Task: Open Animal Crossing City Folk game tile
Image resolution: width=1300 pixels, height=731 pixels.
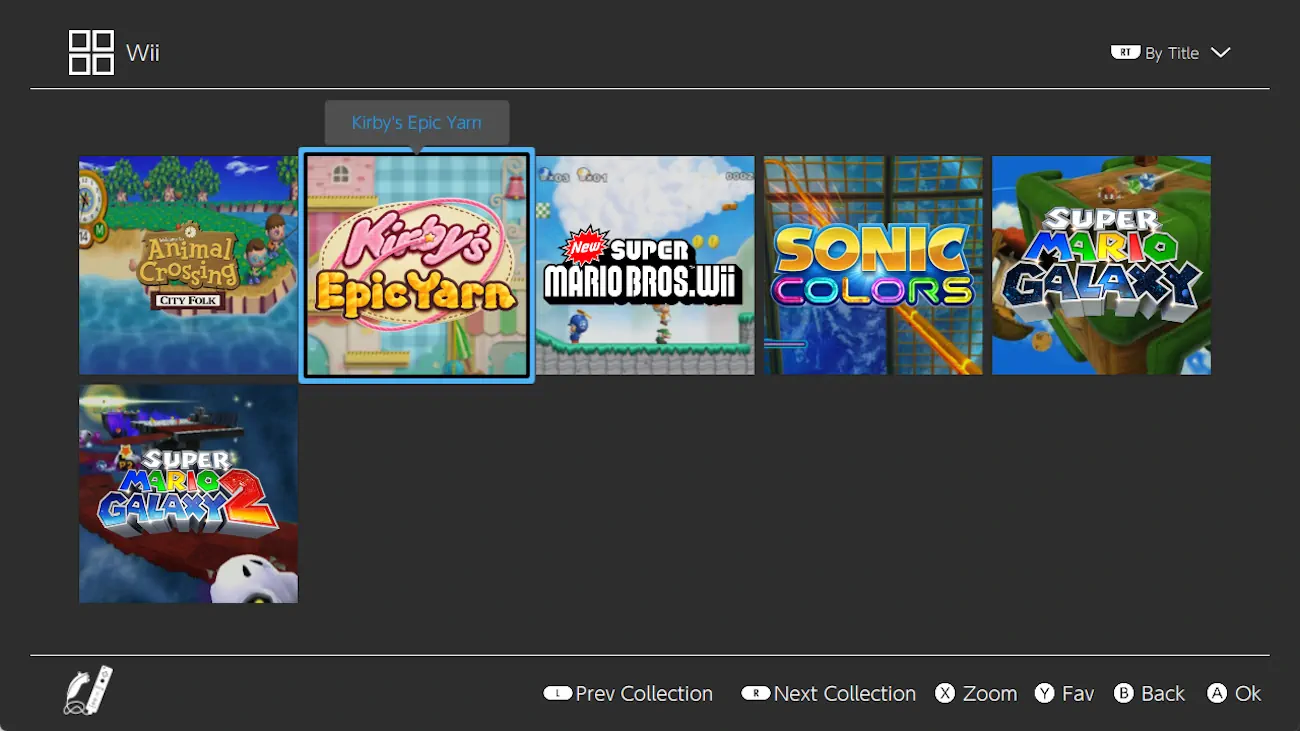Action: click(188, 265)
